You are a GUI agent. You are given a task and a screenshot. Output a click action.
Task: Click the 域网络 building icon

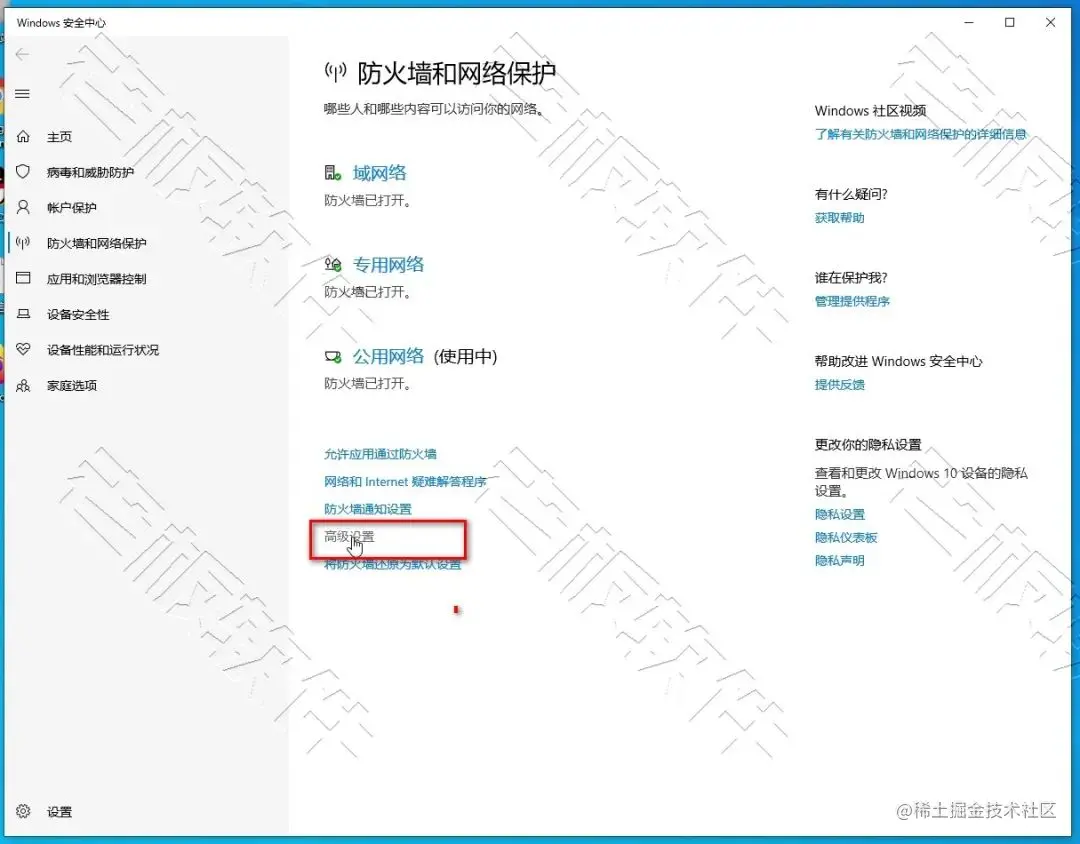point(333,172)
